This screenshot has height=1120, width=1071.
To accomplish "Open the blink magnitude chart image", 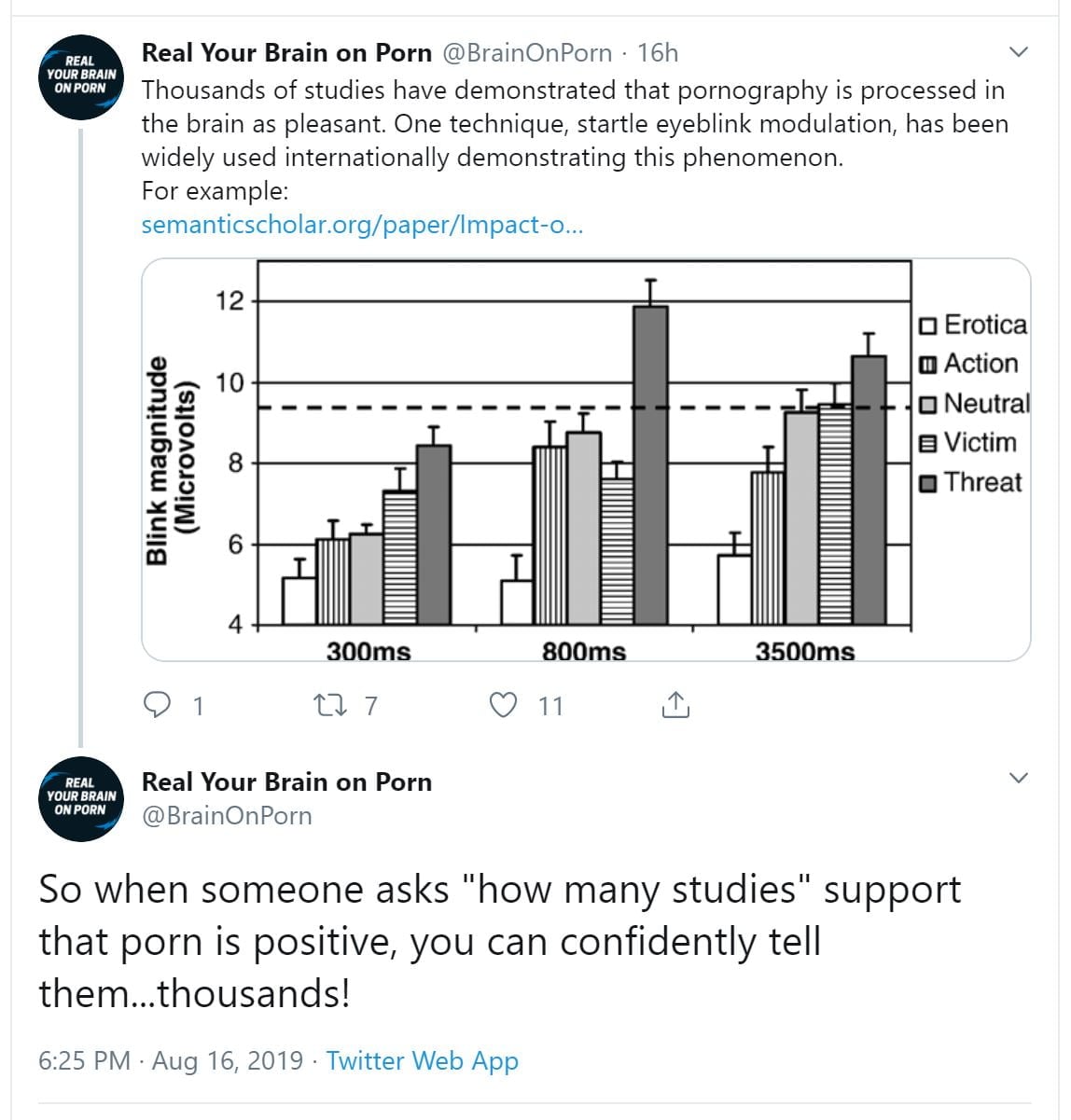I will coord(586,460).
